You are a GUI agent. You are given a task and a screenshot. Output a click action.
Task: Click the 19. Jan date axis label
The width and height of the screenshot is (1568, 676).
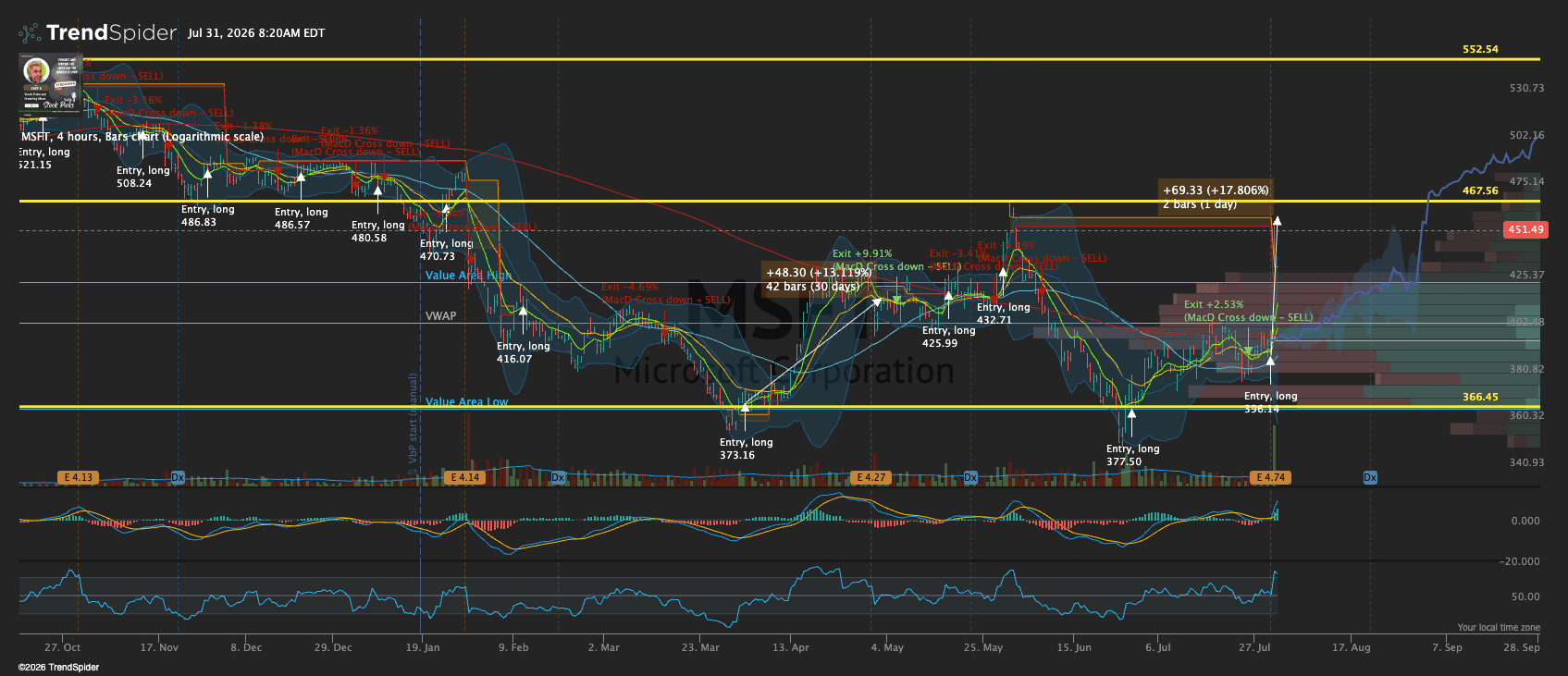tap(423, 647)
